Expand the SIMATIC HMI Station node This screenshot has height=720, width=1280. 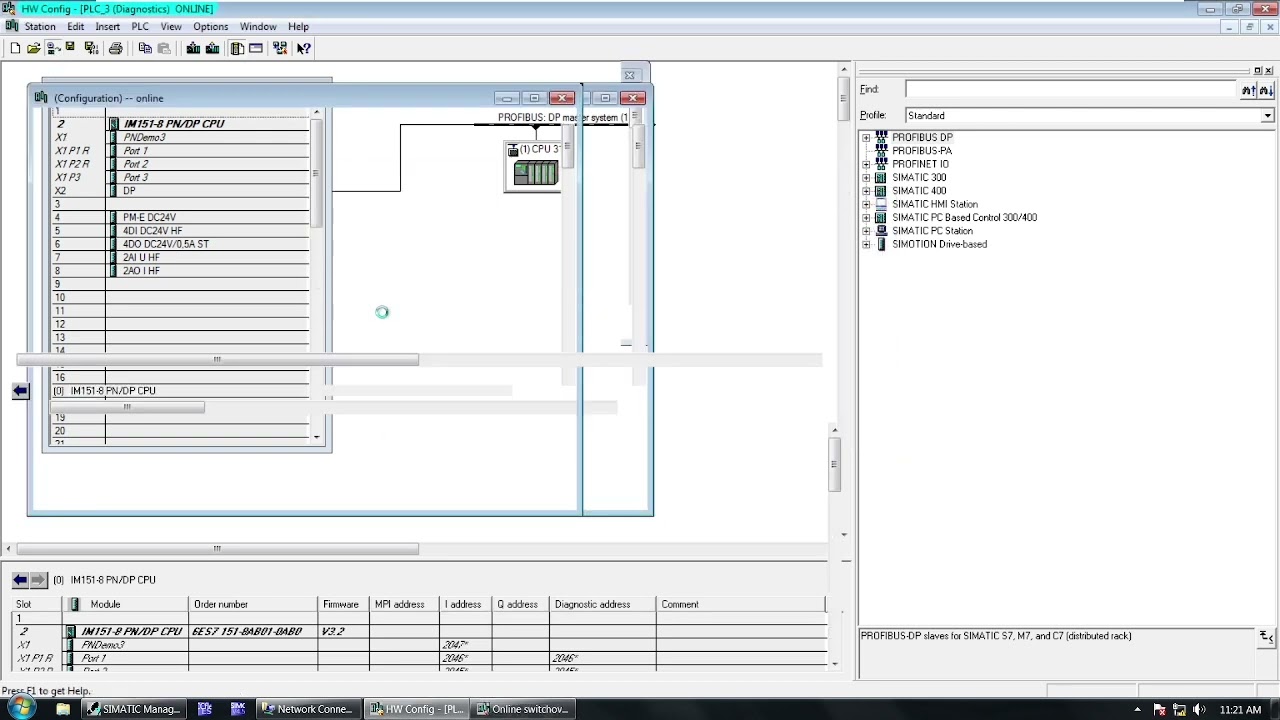(866, 204)
